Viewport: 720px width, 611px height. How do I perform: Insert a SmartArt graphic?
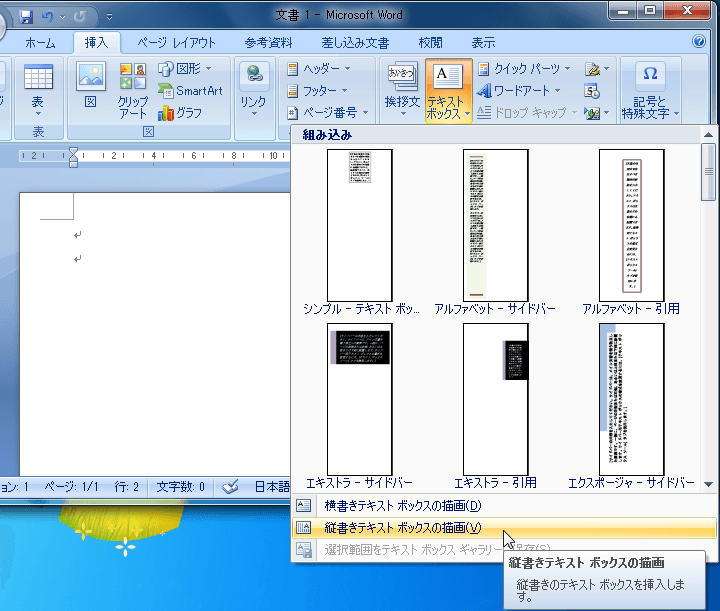[190, 91]
